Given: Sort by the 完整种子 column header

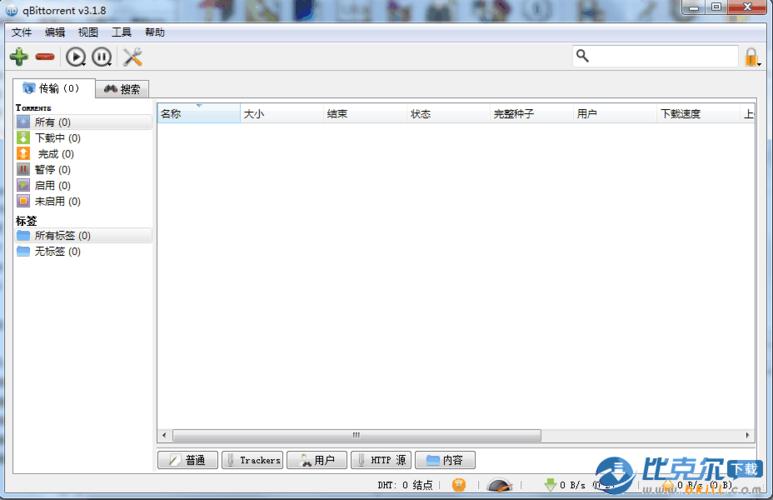Looking at the screenshot, I should click(532, 114).
